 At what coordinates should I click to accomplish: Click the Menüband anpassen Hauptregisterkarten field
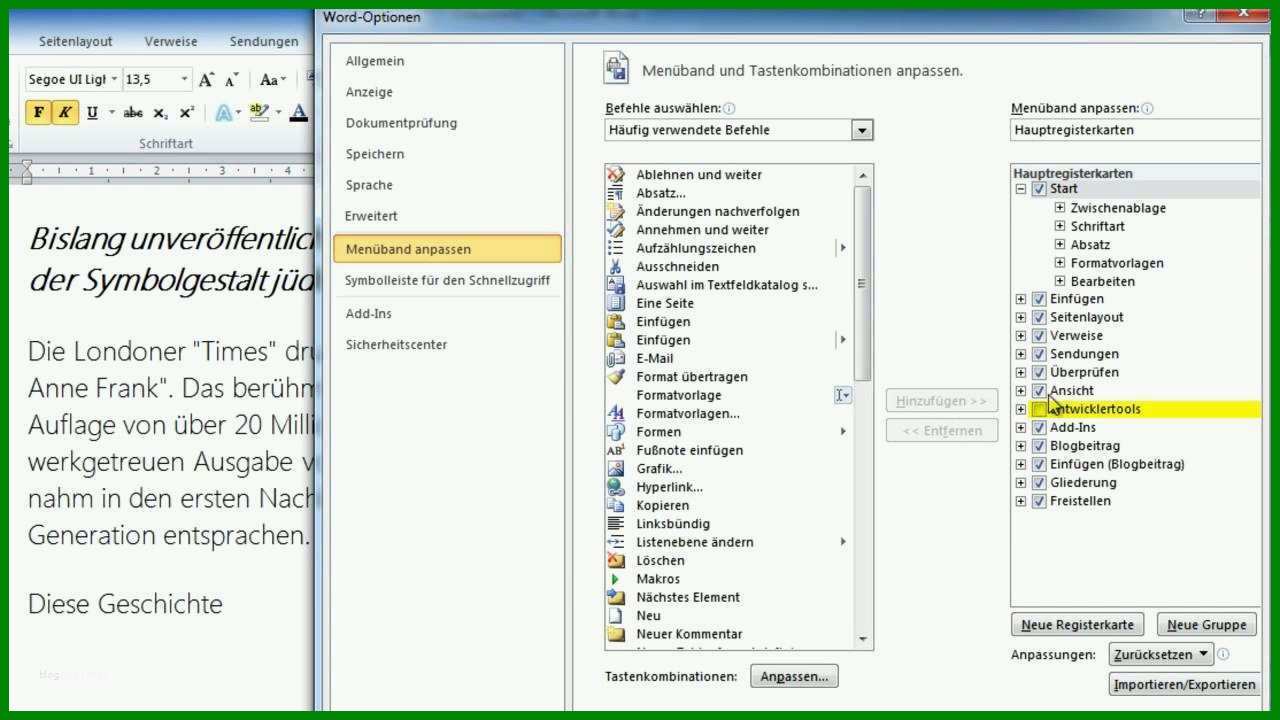point(1136,130)
